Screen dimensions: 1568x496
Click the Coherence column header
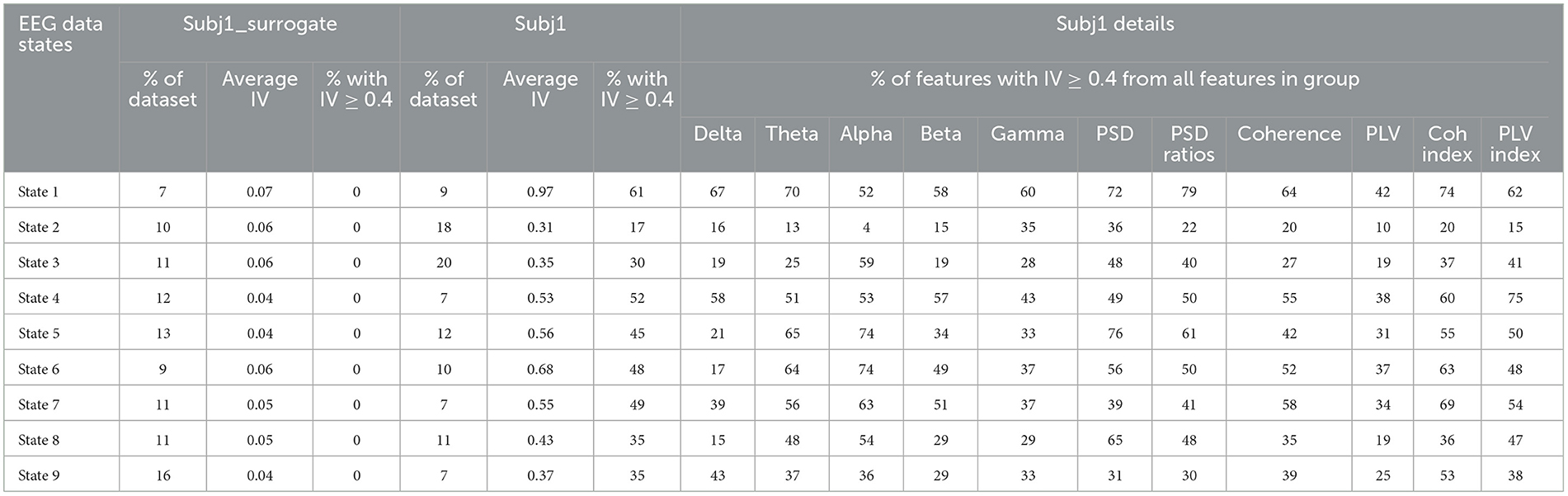click(x=1289, y=134)
